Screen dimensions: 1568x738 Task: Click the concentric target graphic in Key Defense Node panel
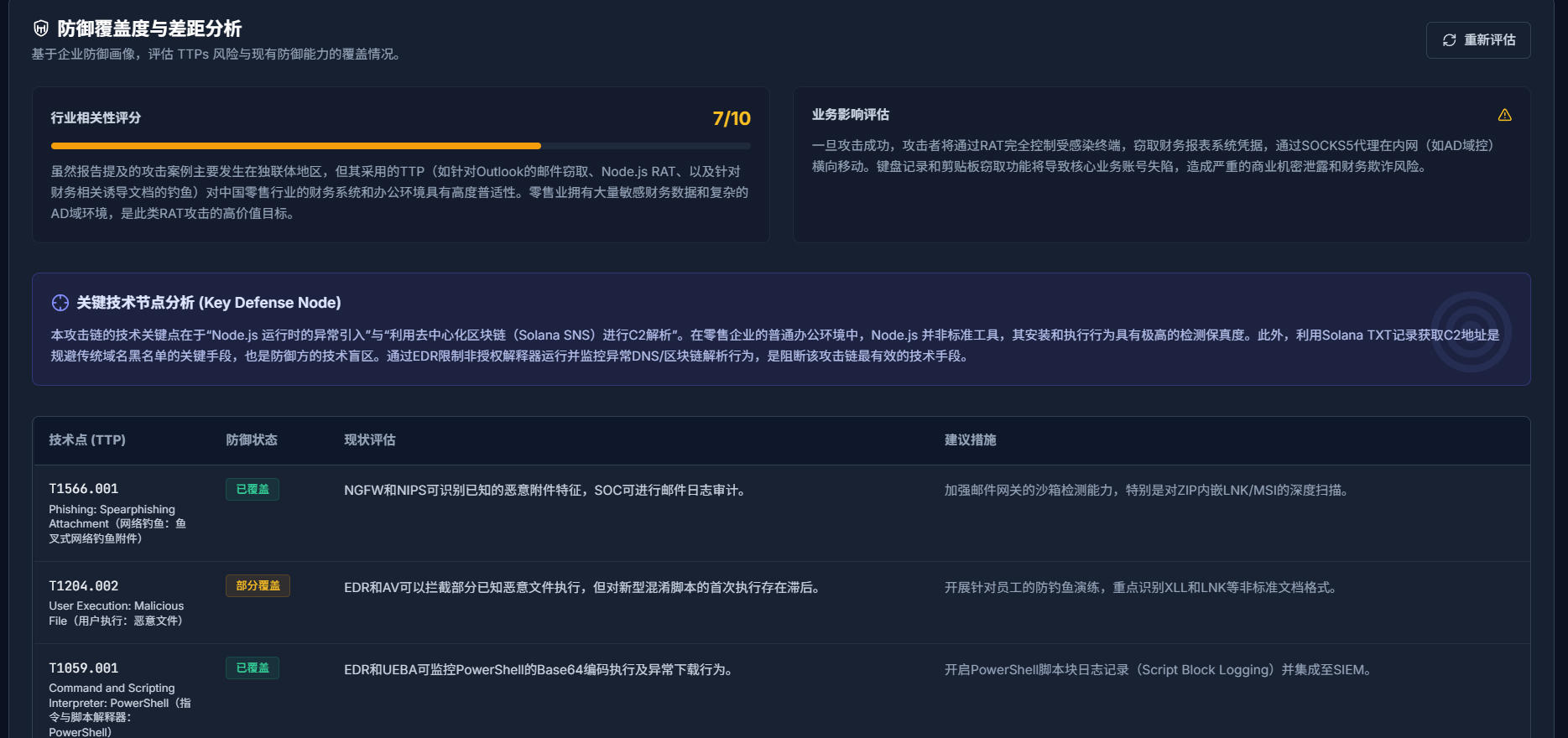click(1470, 331)
